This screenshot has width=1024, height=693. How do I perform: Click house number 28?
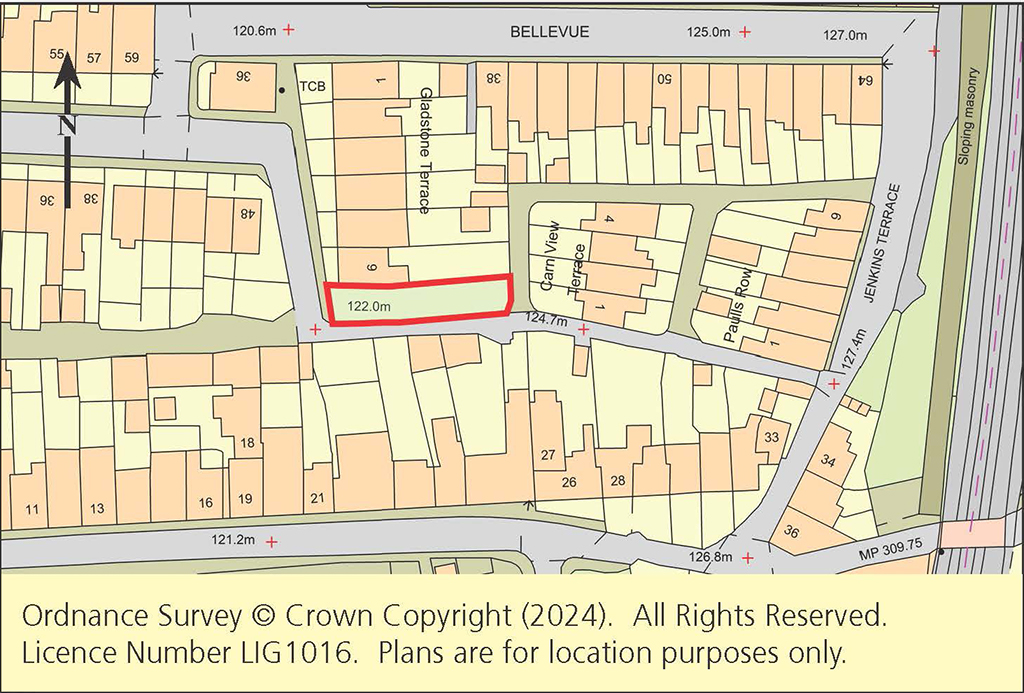[618, 481]
